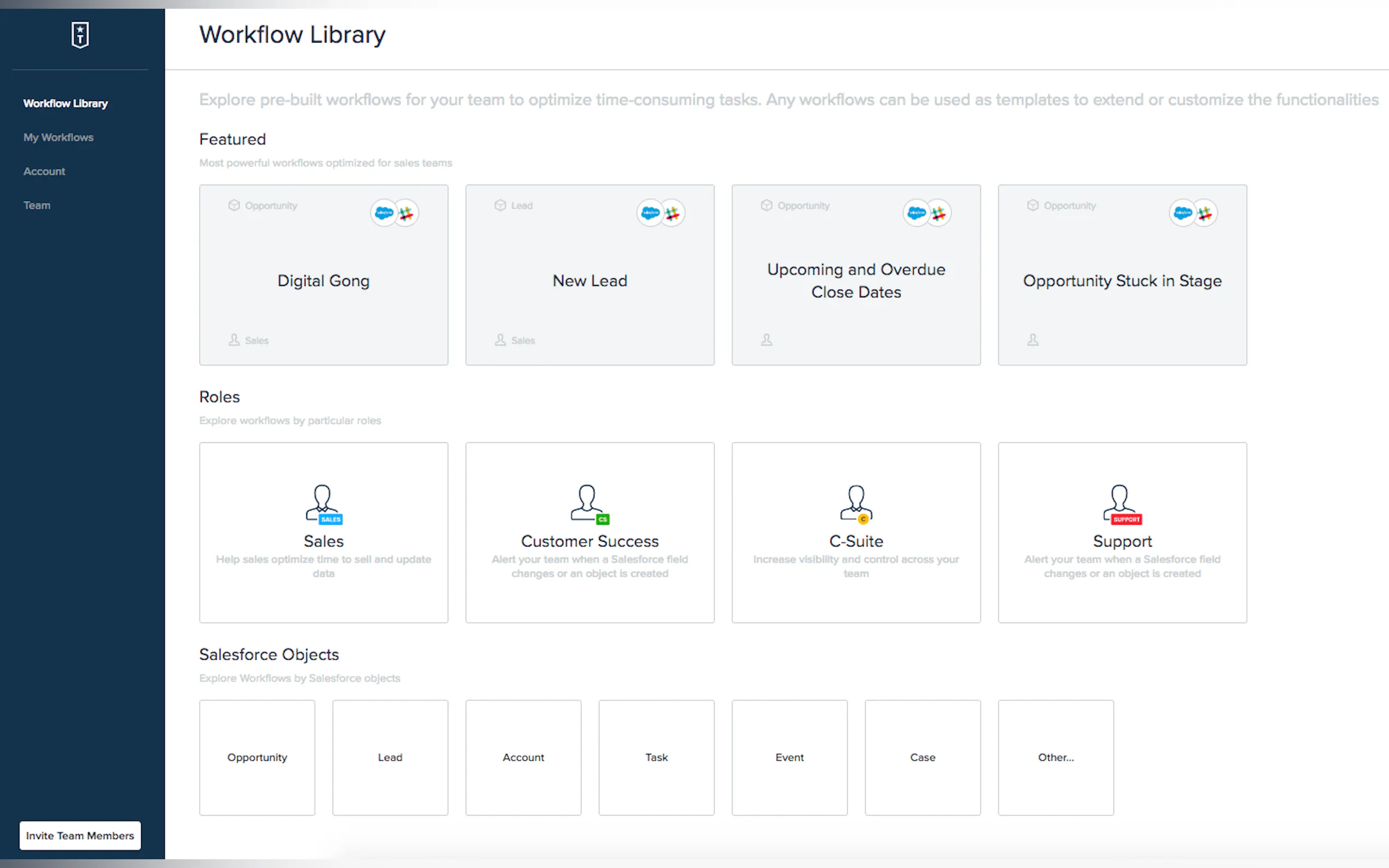Open the Digital Gong workflow card
This screenshot has height=868, width=1389.
click(x=323, y=281)
